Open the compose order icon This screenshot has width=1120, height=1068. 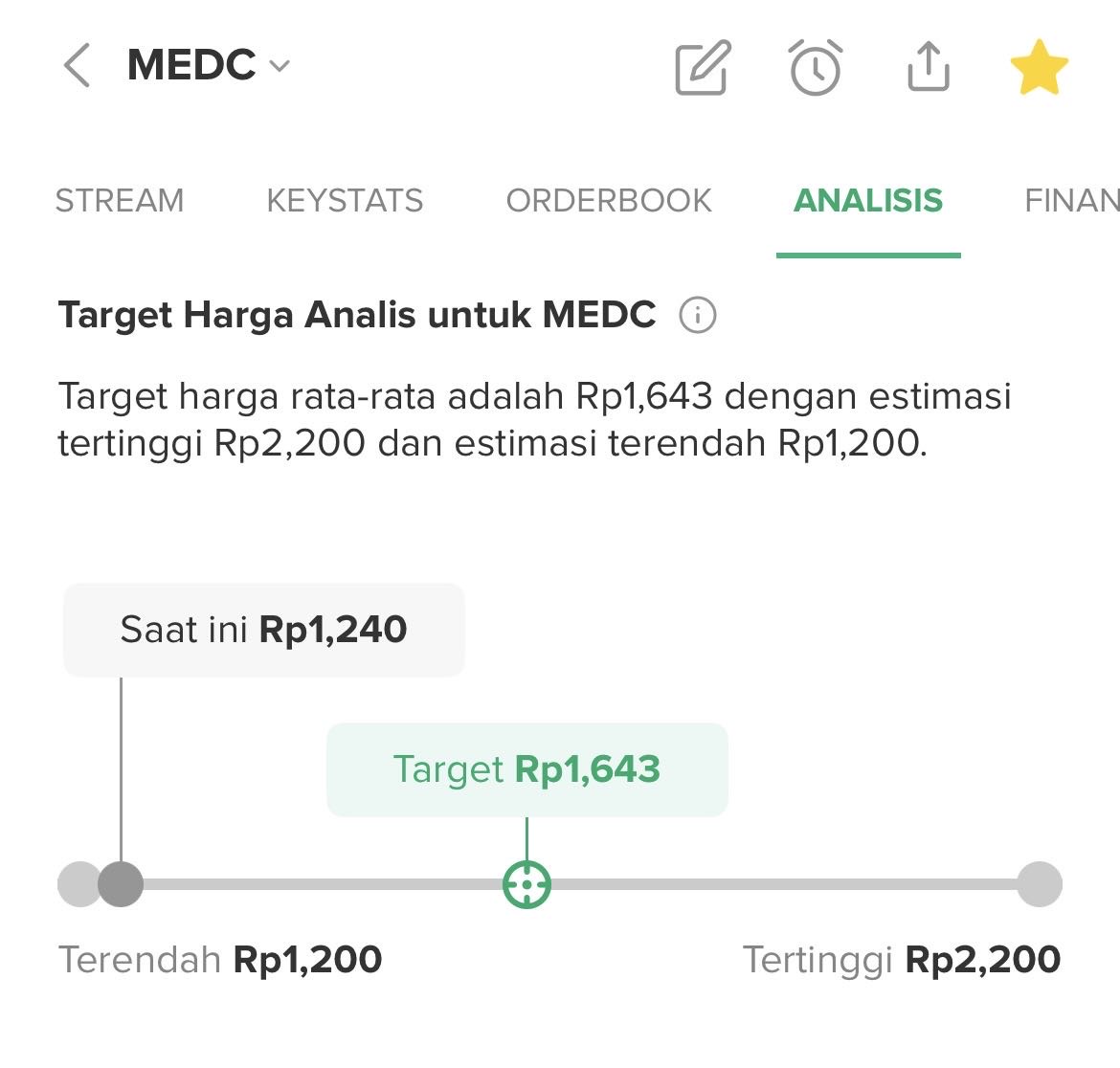coord(702,67)
